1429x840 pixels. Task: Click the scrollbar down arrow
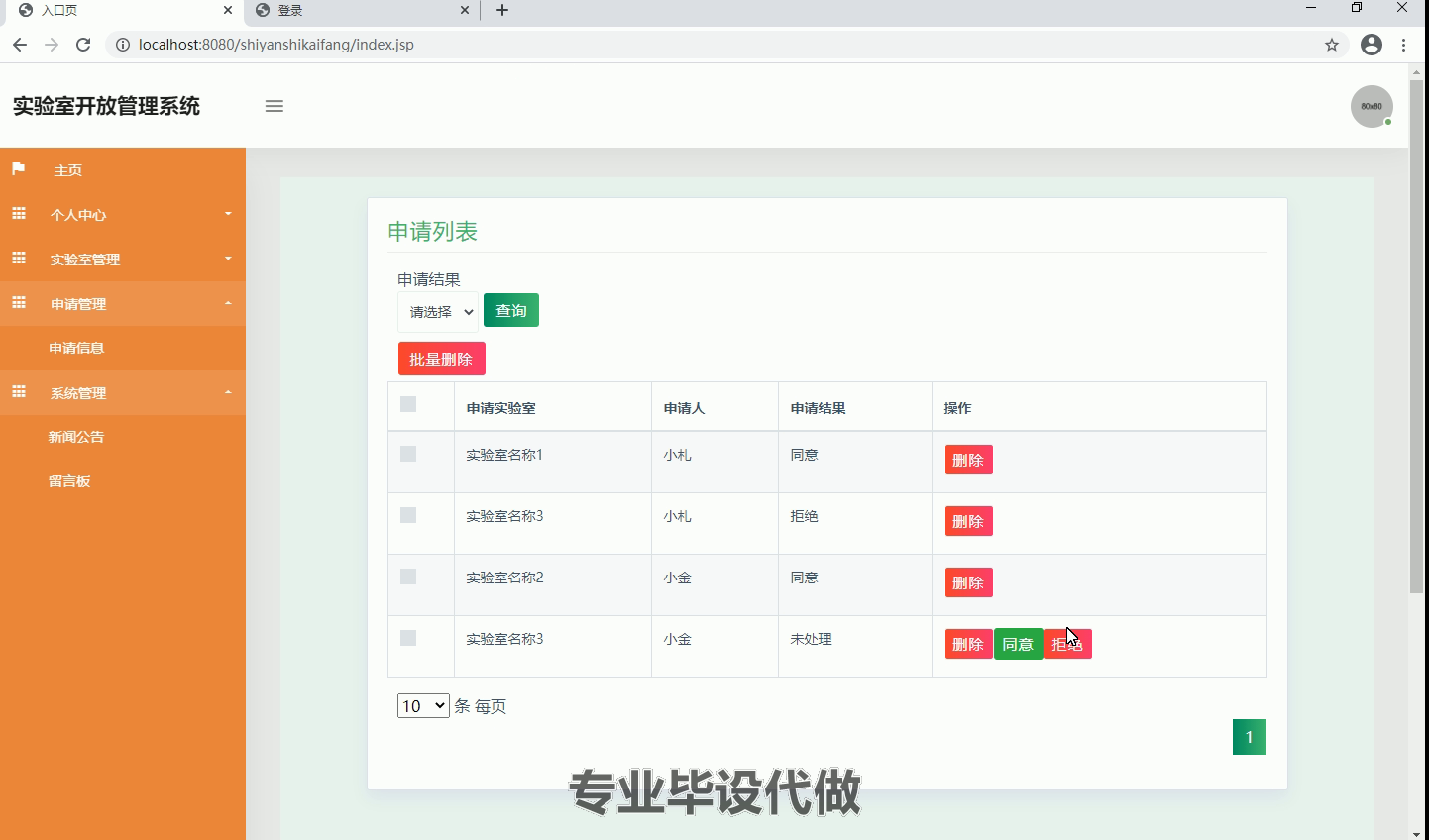pyautogui.click(x=1416, y=833)
